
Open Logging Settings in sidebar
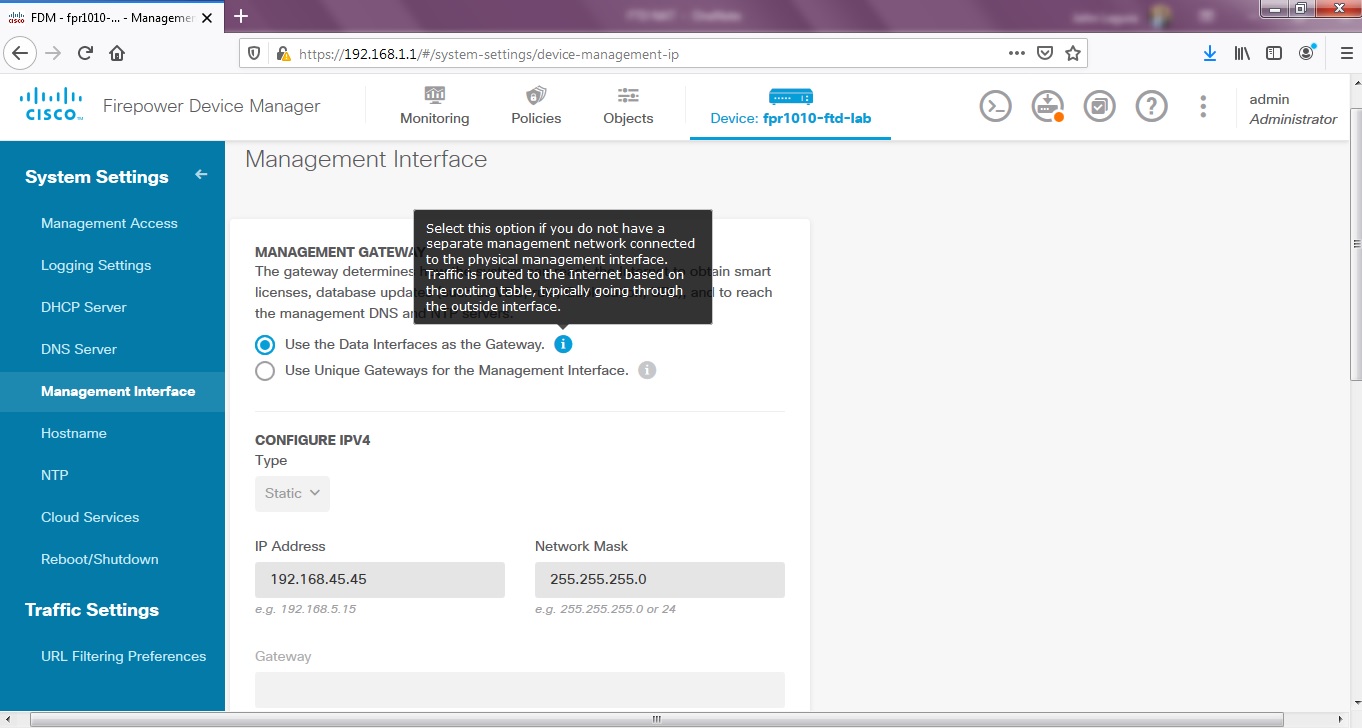pyautogui.click(x=96, y=265)
